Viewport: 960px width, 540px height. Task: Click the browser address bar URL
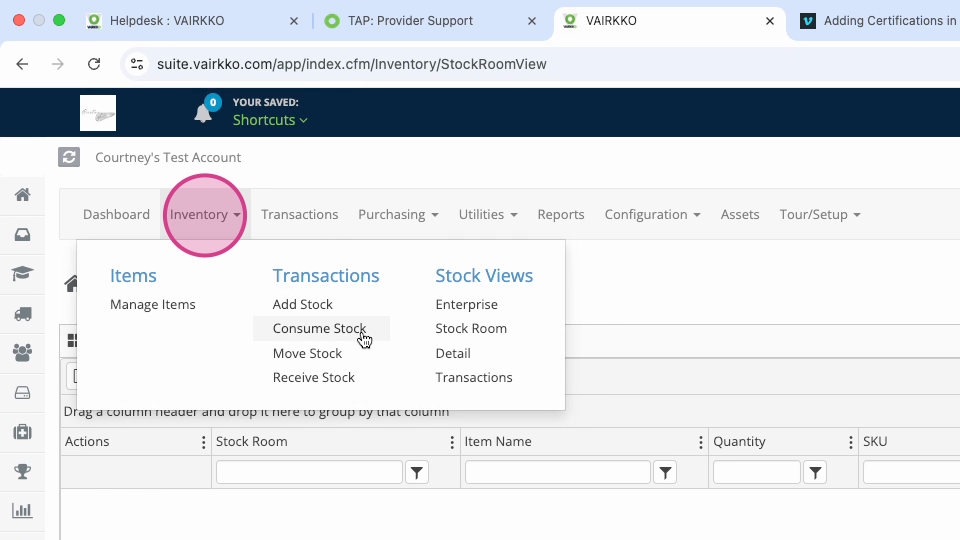[x=351, y=64]
